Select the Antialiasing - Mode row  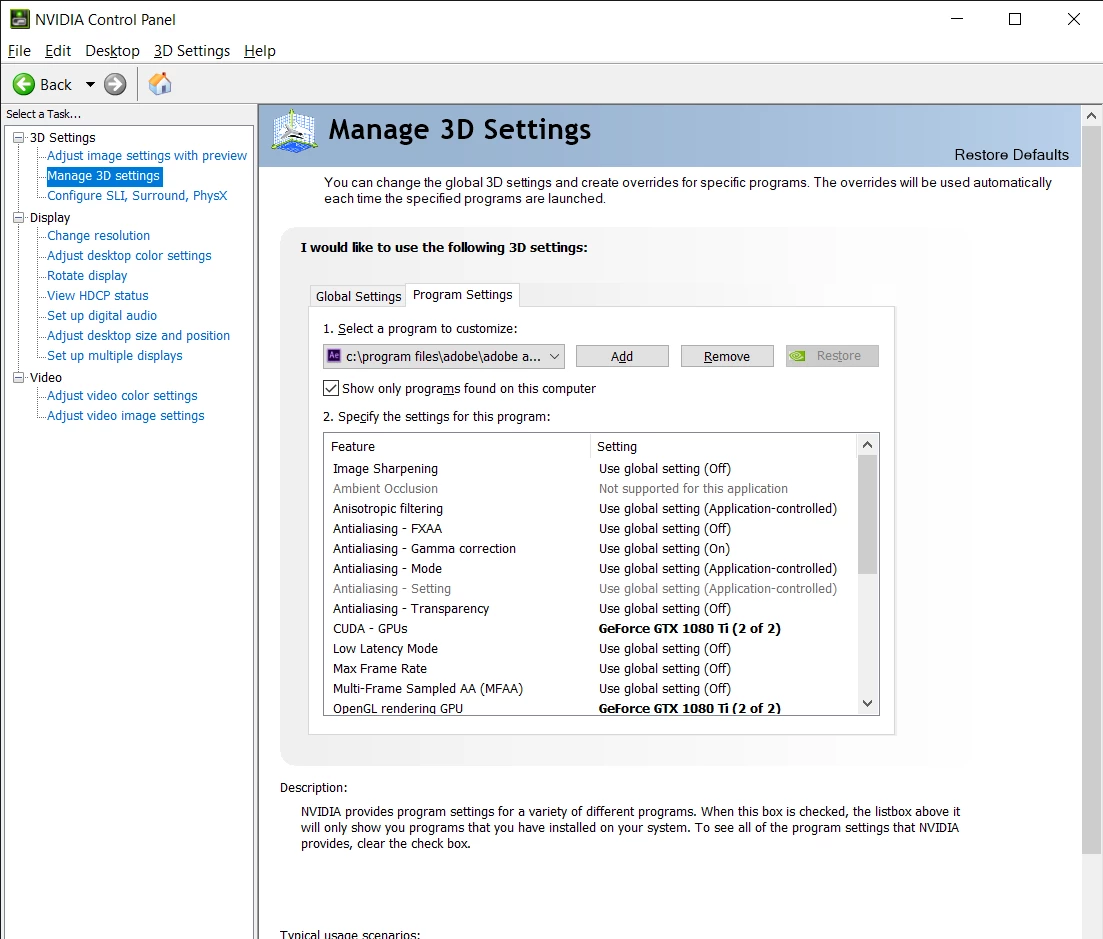(589, 568)
